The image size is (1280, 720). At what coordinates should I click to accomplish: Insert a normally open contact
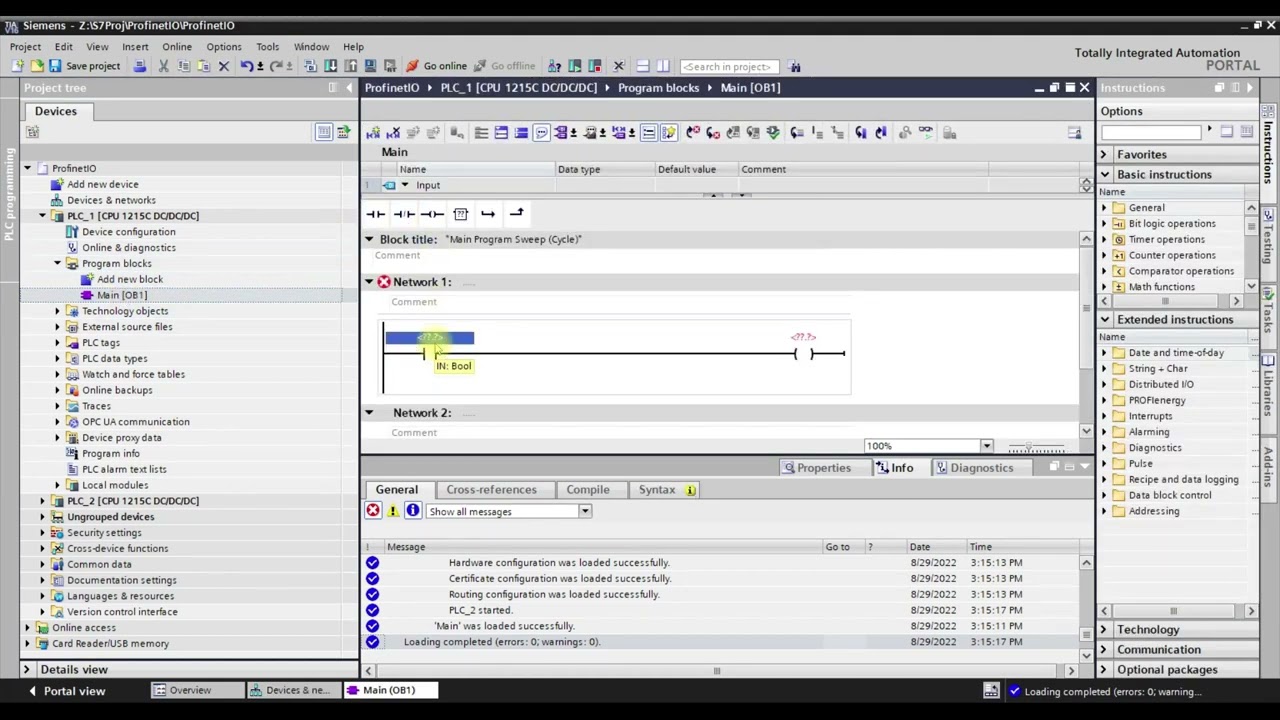click(x=375, y=214)
